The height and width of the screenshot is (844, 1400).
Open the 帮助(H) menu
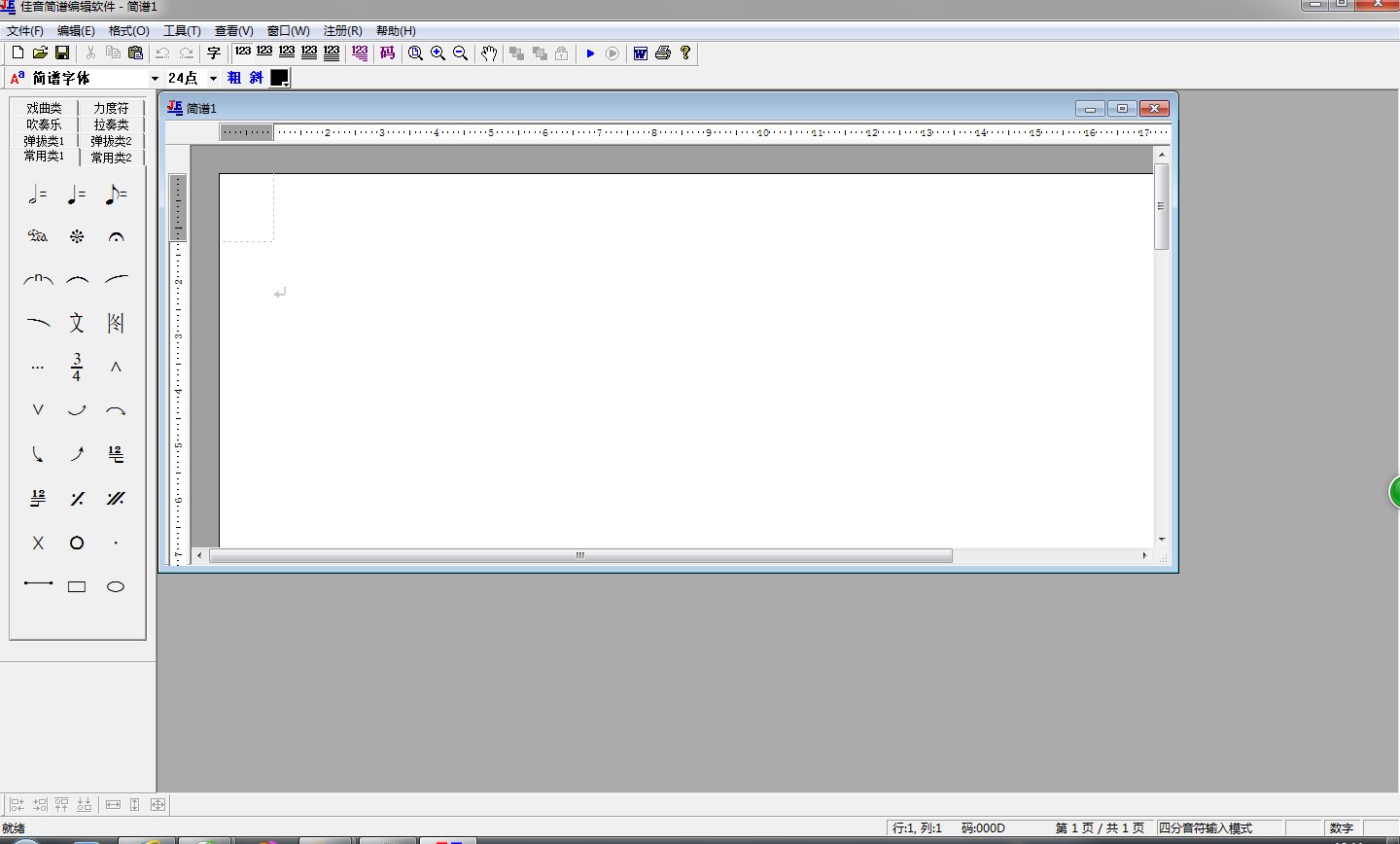click(396, 31)
